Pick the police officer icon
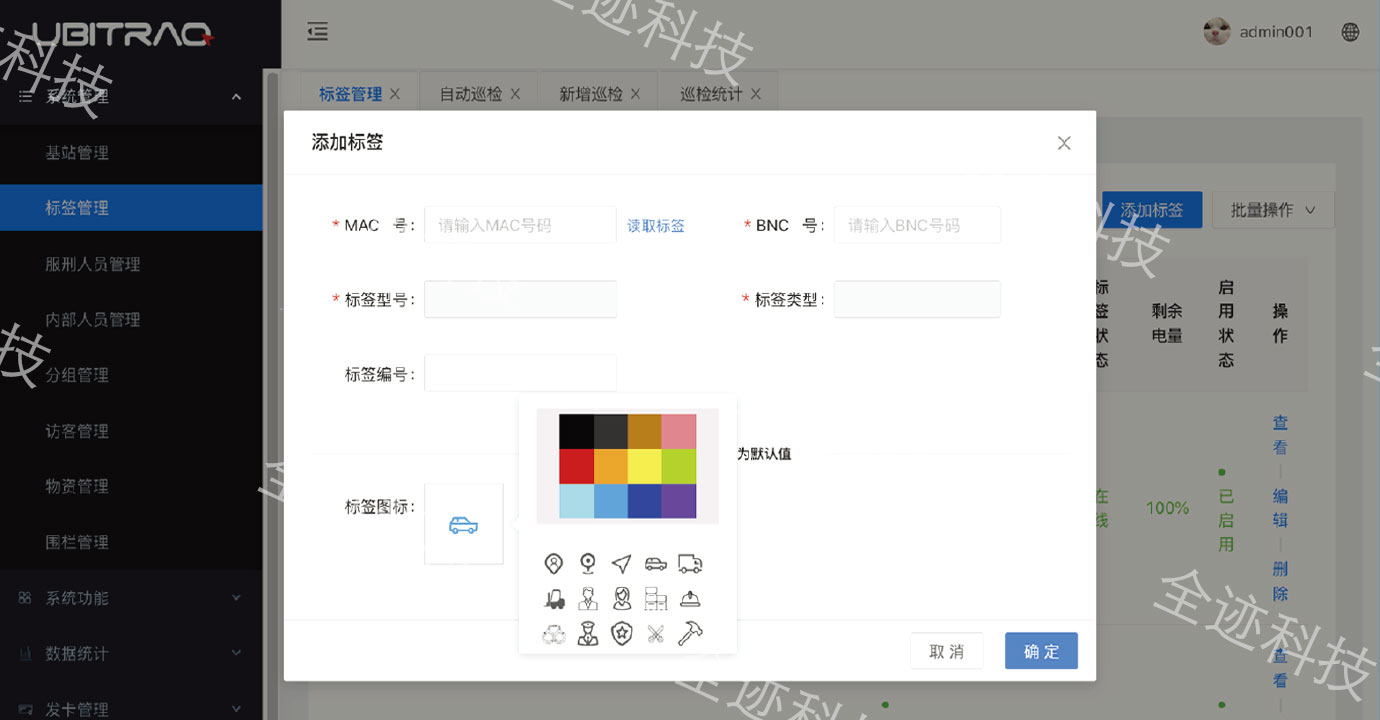Image resolution: width=1380 pixels, height=720 pixels. click(x=588, y=634)
